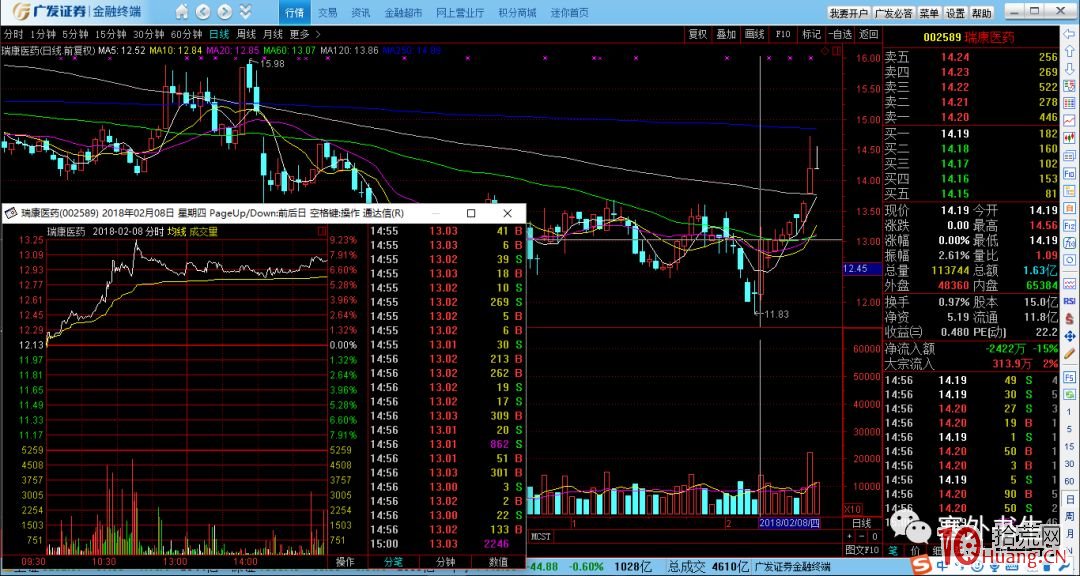The height and width of the screenshot is (576, 1080).
Task: Click the F10 sidebar icon
Action: coord(1070,174)
